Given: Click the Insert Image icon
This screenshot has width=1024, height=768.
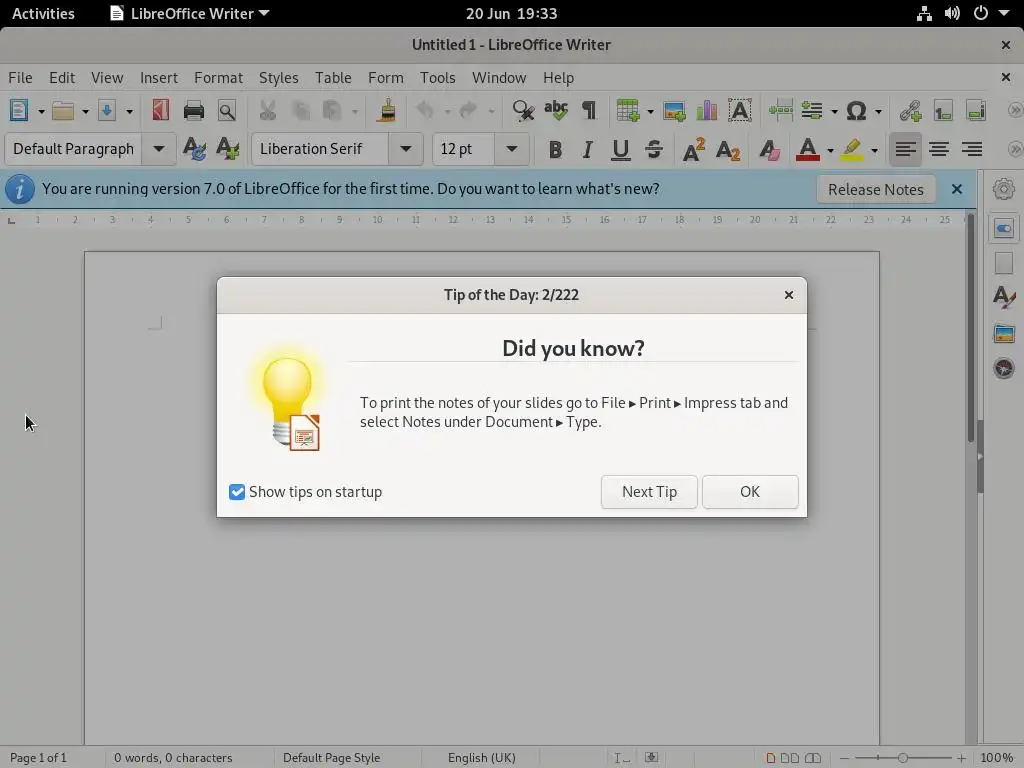Looking at the screenshot, I should [674, 110].
